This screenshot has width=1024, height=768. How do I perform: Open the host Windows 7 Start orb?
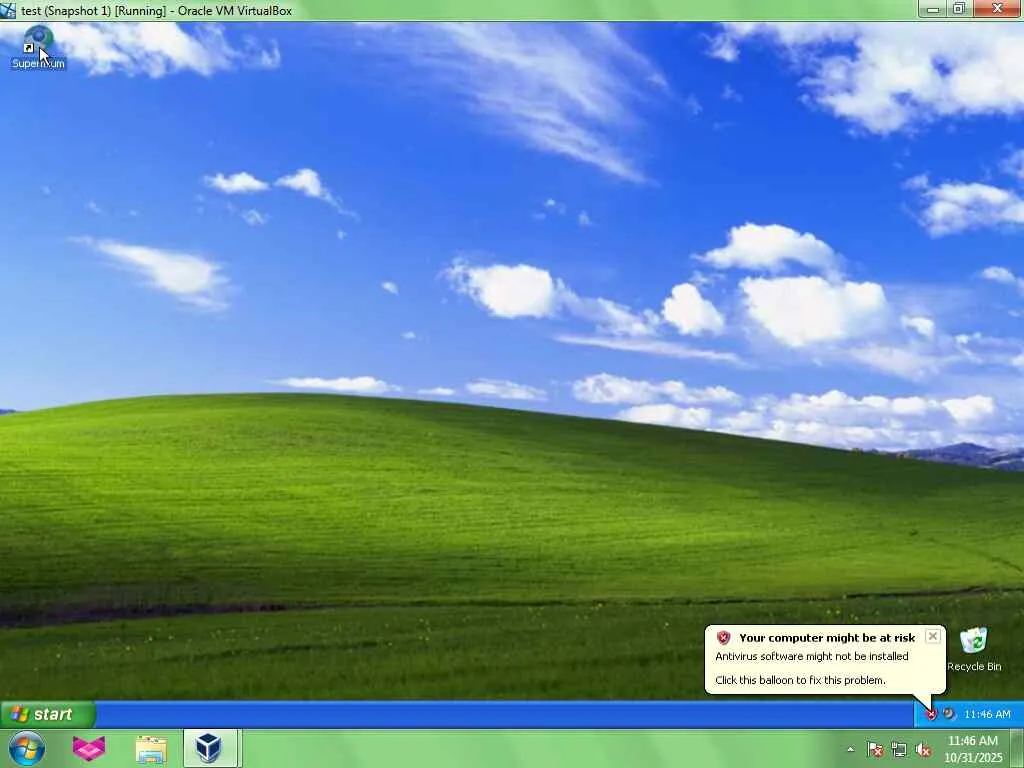click(x=26, y=748)
